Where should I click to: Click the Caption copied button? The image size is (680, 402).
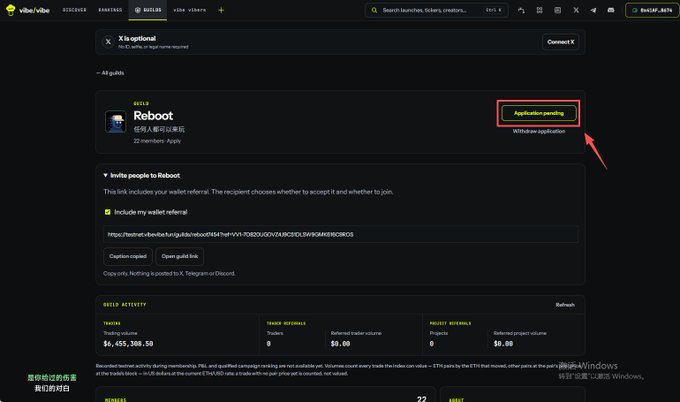click(x=128, y=256)
